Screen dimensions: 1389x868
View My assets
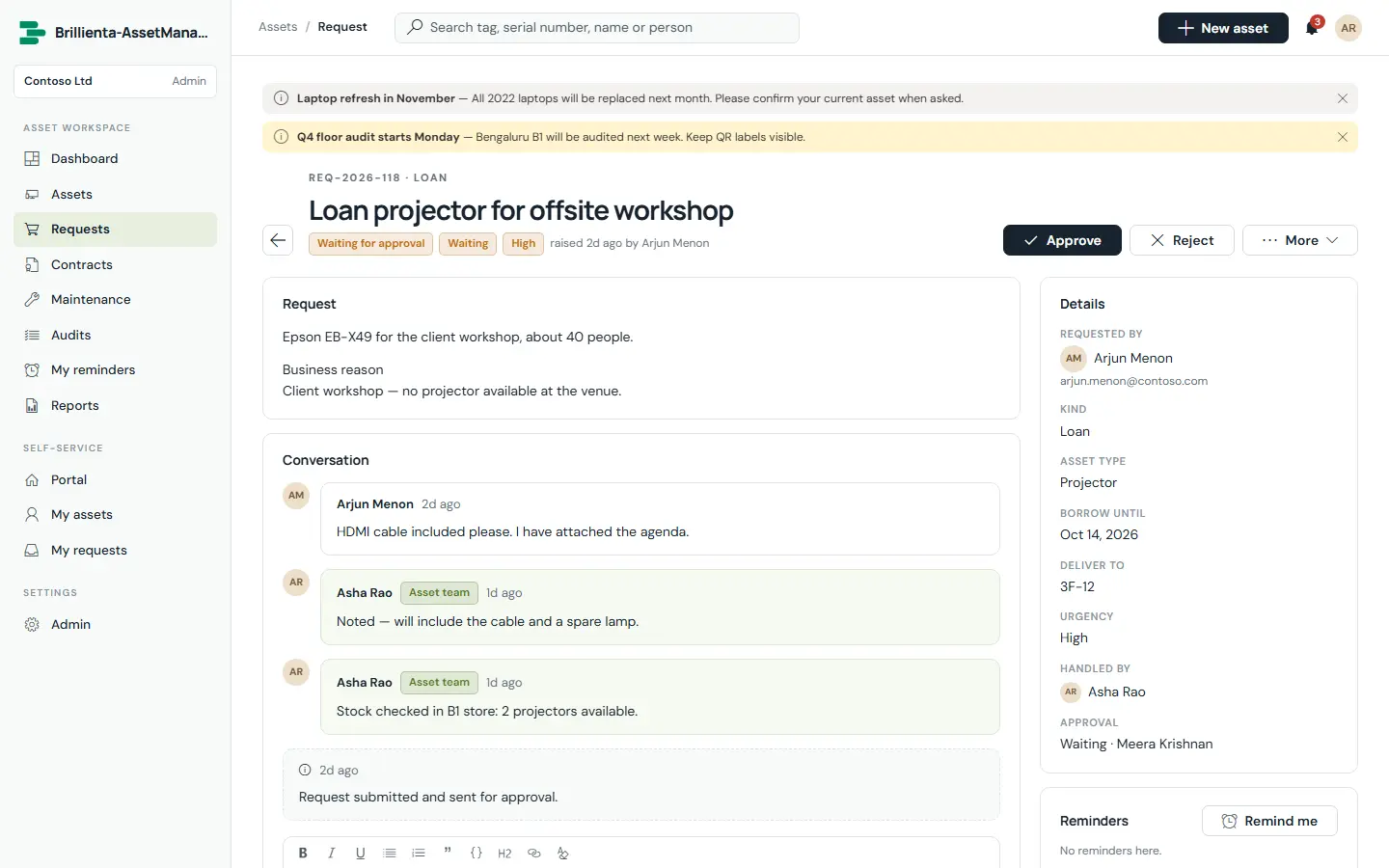tap(116, 515)
